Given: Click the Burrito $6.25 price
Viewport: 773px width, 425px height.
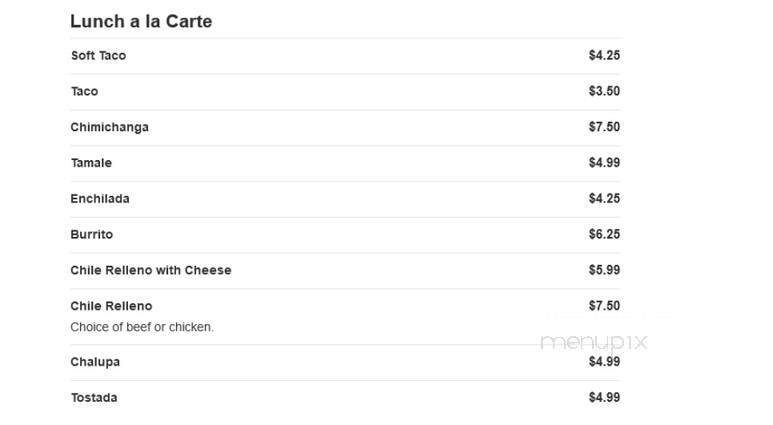Looking at the screenshot, I should pyautogui.click(x=604, y=234).
